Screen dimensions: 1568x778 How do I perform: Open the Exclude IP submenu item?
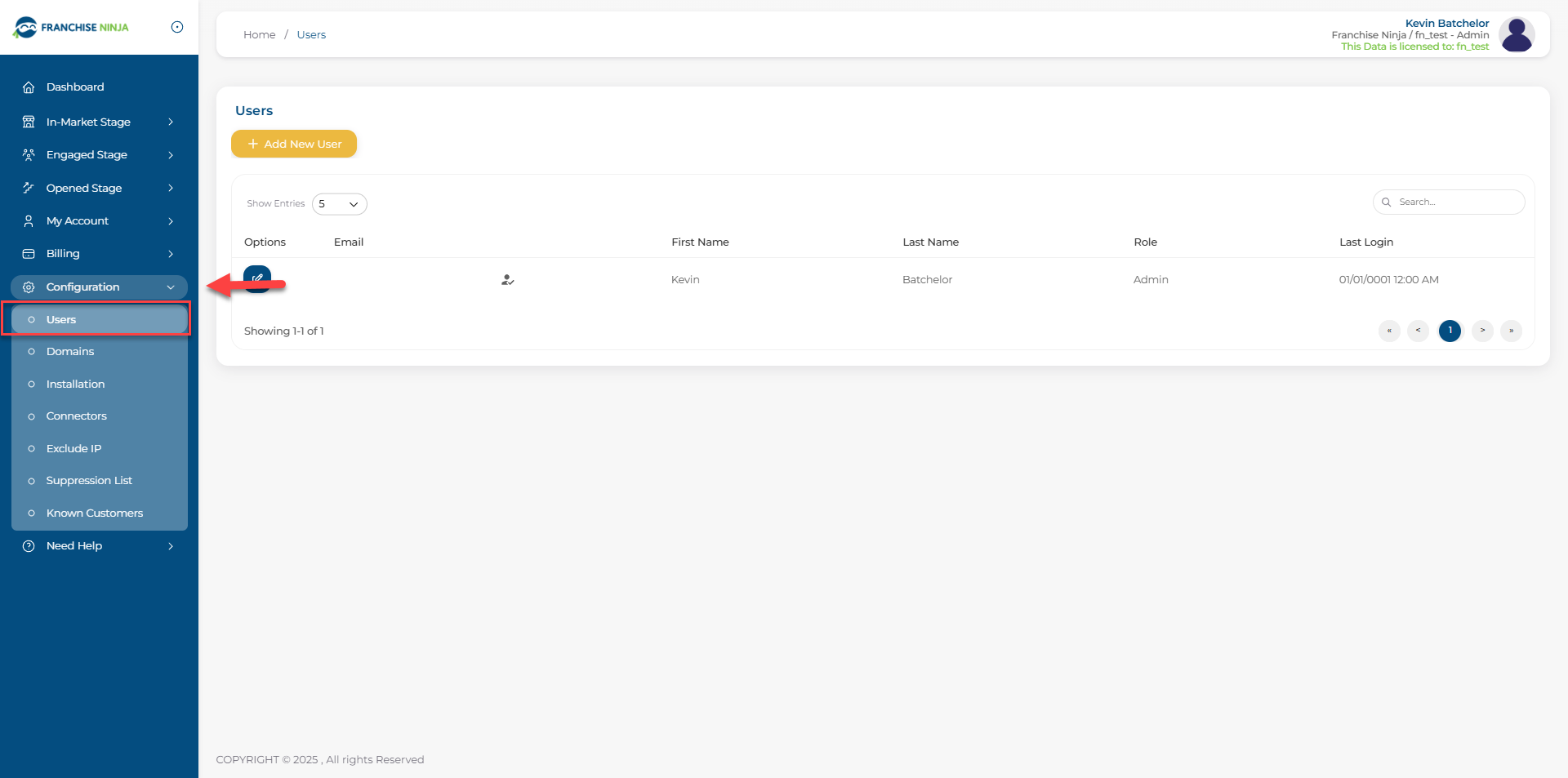pyautogui.click(x=99, y=448)
